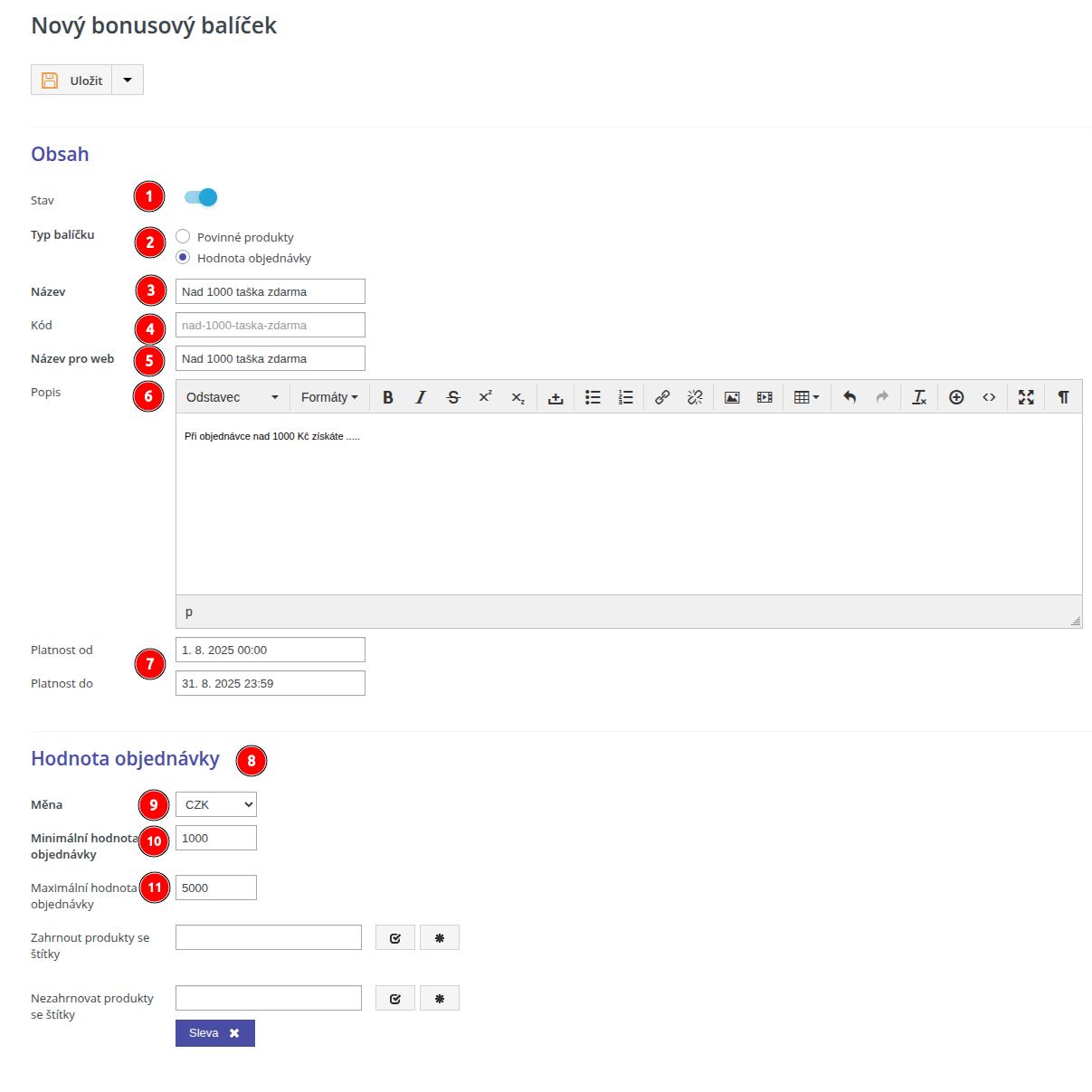1092x1092 pixels.
Task: Toggle bold formatting in the editor
Action: (388, 397)
